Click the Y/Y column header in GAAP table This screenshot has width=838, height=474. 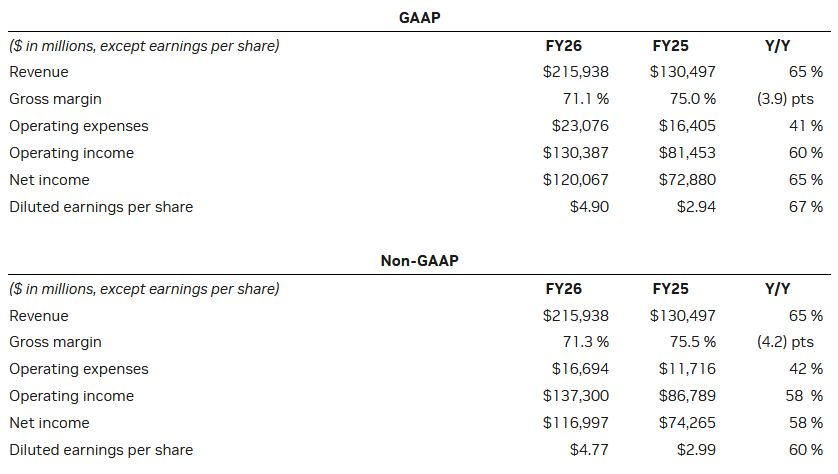[777, 45]
